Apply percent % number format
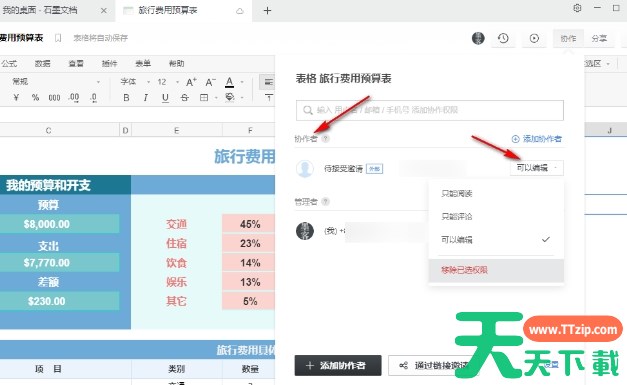 36,98
